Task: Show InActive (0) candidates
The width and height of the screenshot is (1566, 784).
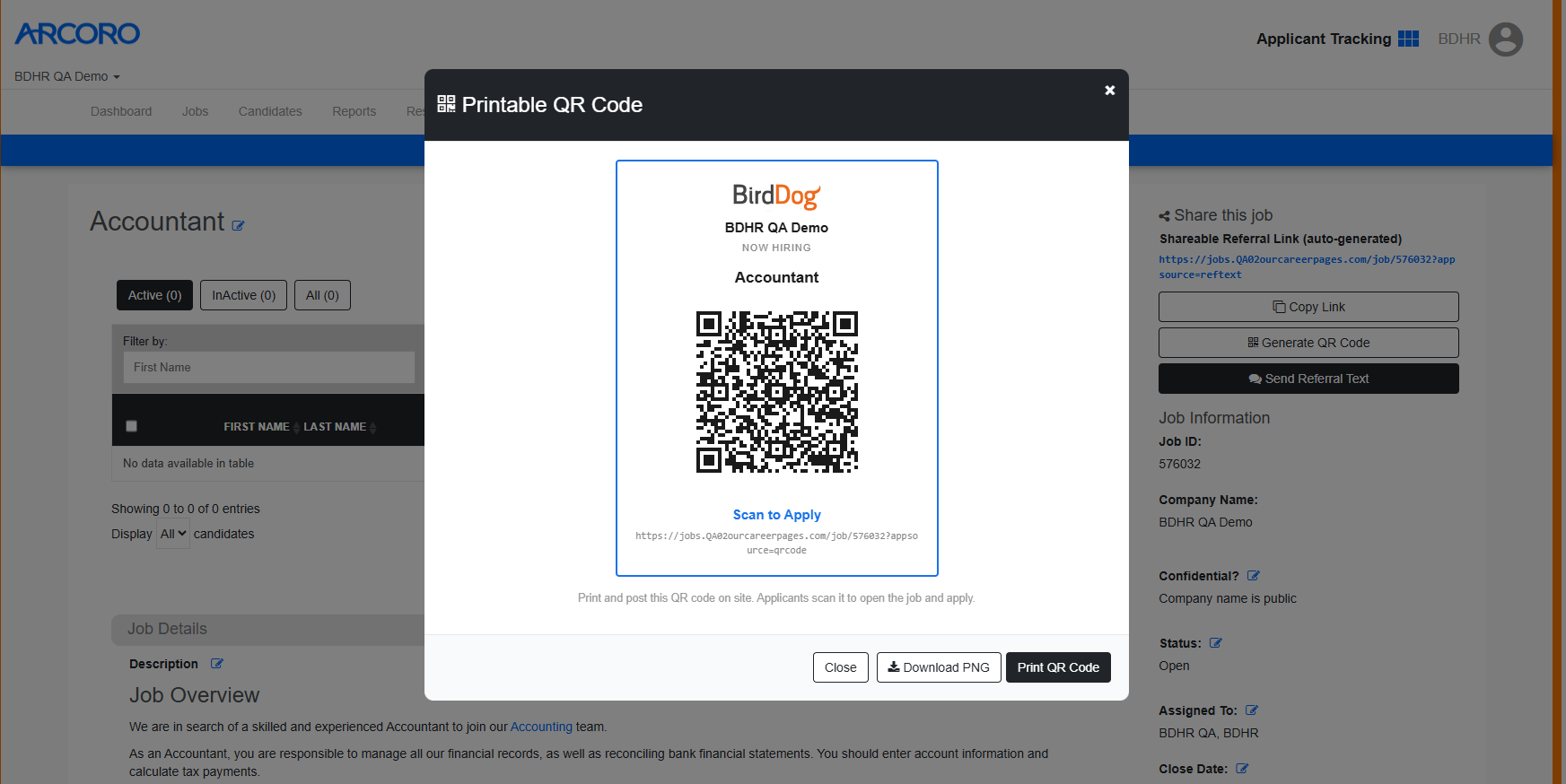Action: (244, 295)
